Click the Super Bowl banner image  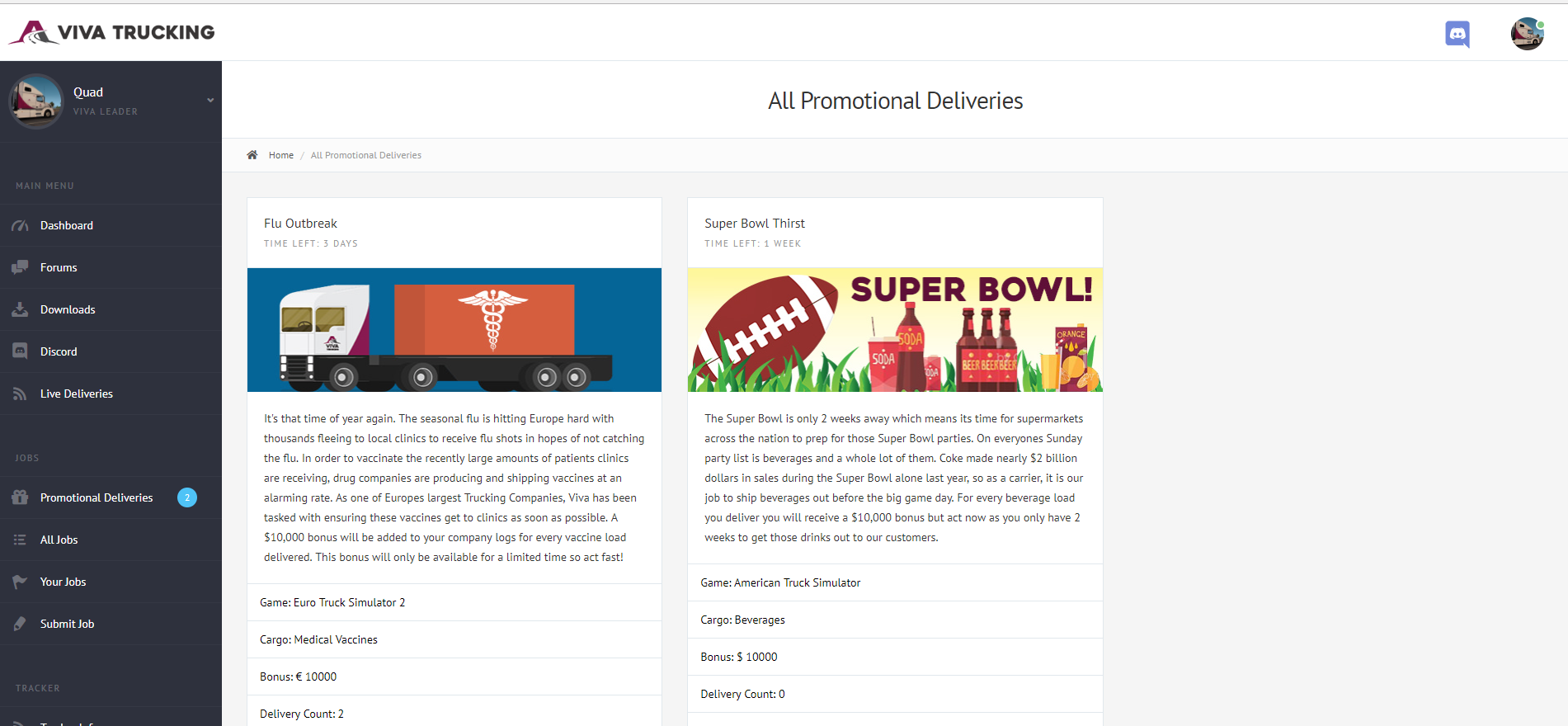[x=895, y=330]
